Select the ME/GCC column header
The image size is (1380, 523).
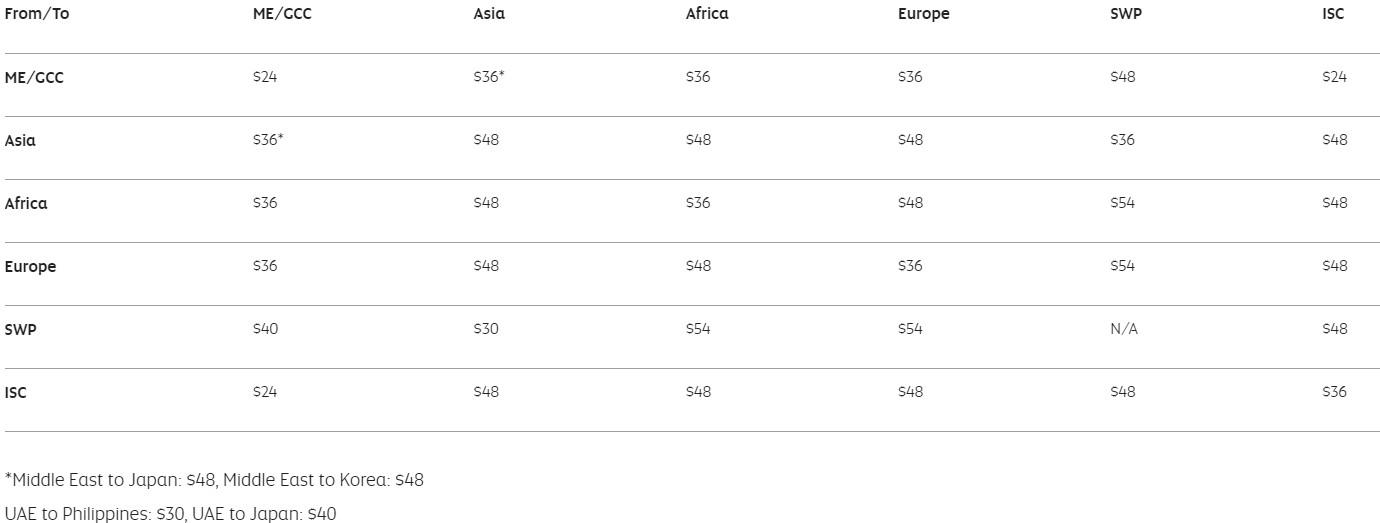pos(282,14)
